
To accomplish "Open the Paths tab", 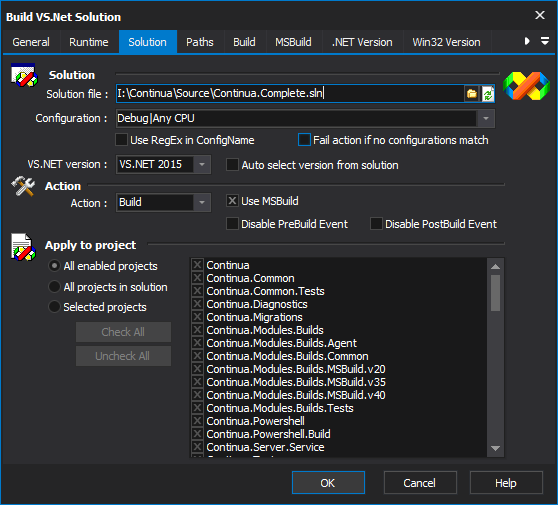I will [x=200, y=42].
